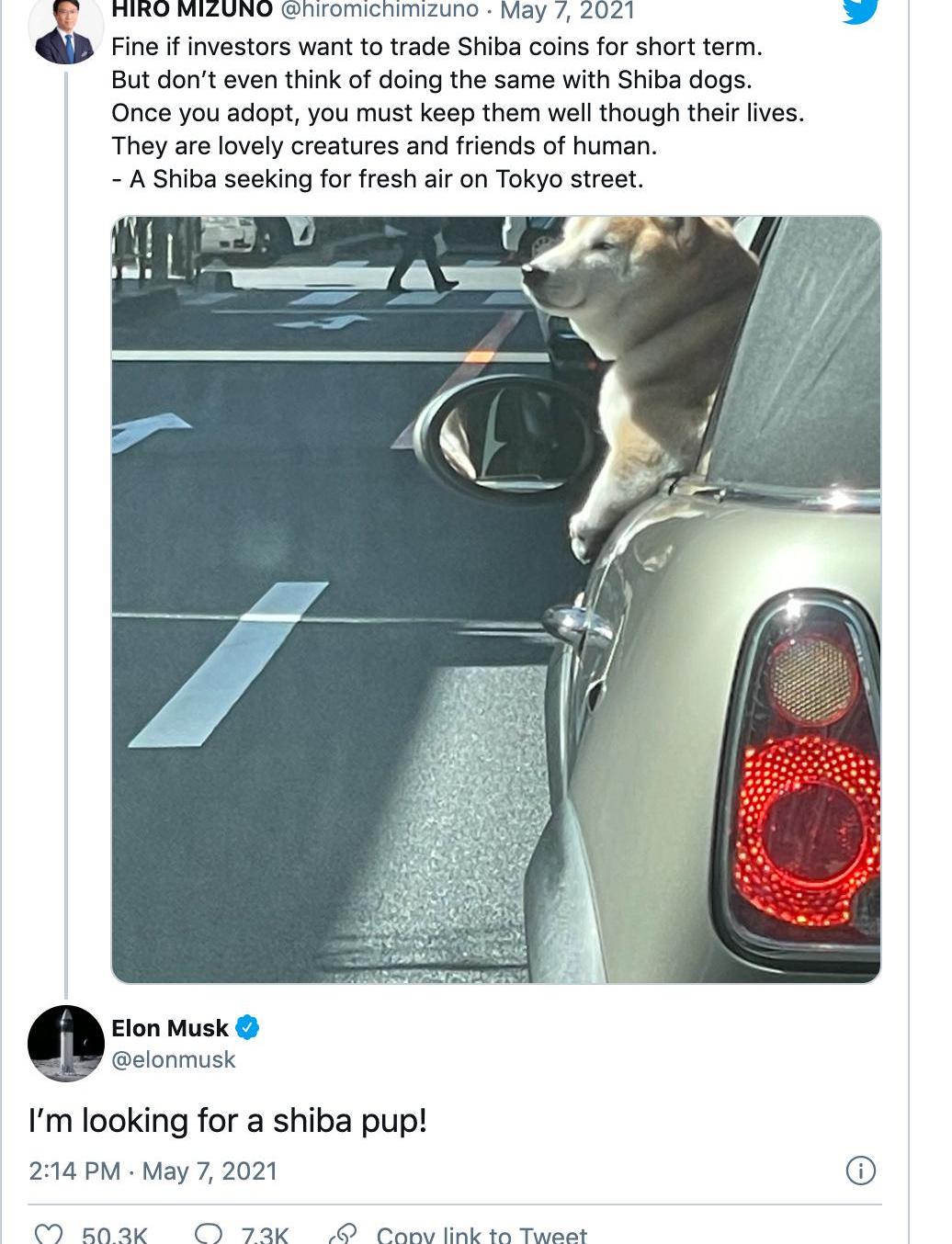Open the @elonmusk handle link

[x=174, y=1059]
